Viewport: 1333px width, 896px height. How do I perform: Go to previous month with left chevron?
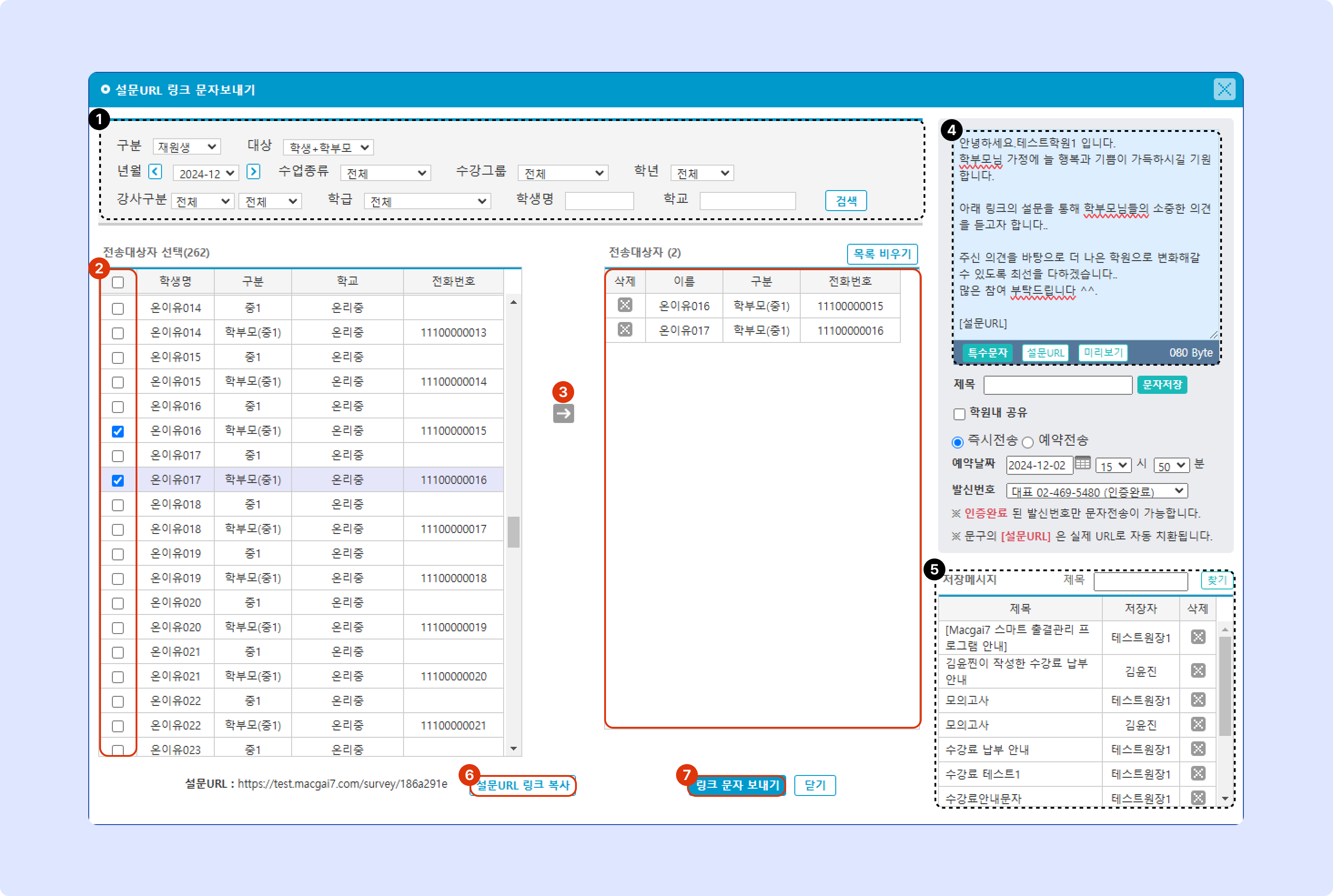[155, 171]
